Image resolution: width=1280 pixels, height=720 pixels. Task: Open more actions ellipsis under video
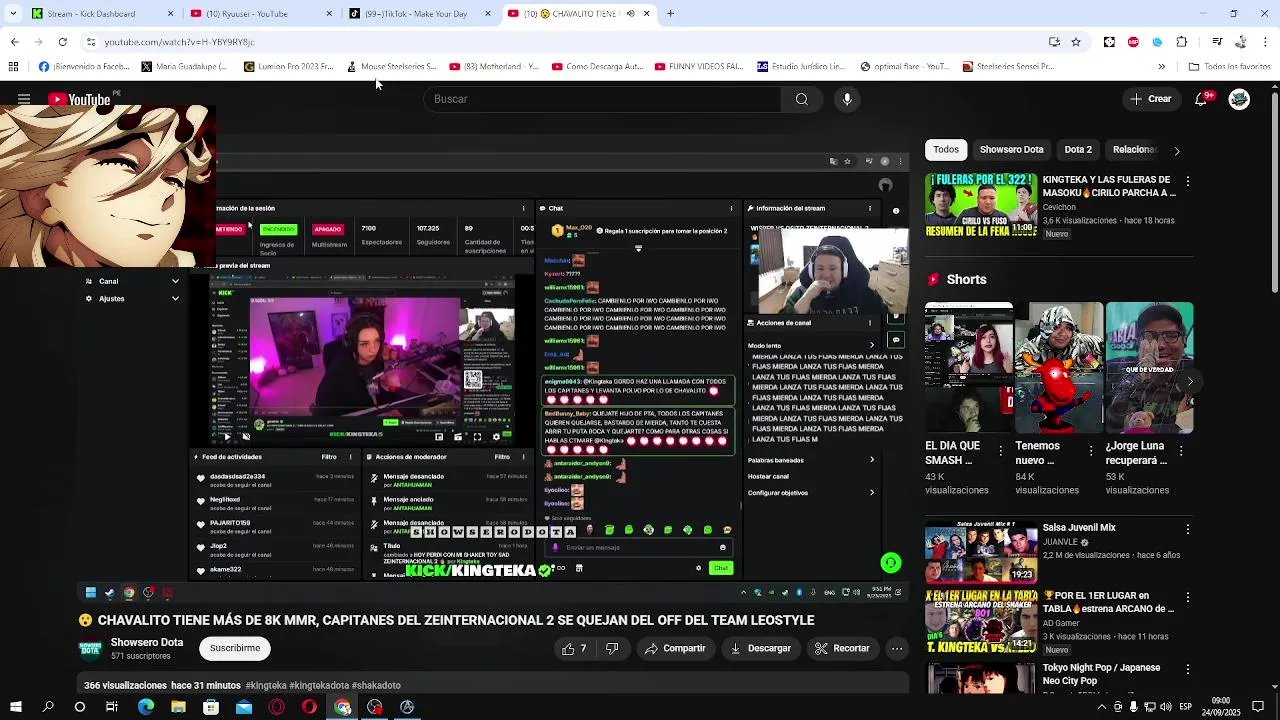coord(897,648)
